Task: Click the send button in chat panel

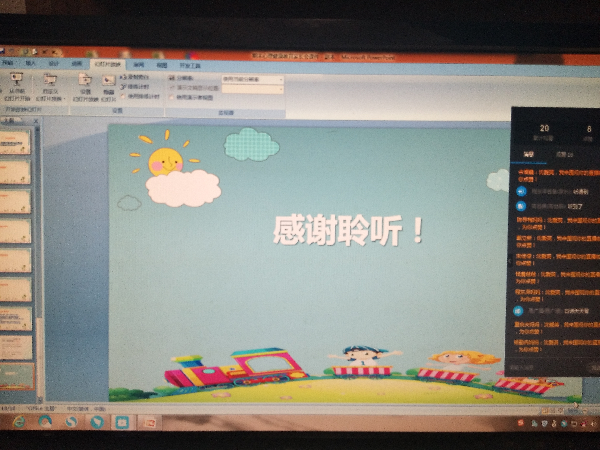Action: tap(594, 368)
